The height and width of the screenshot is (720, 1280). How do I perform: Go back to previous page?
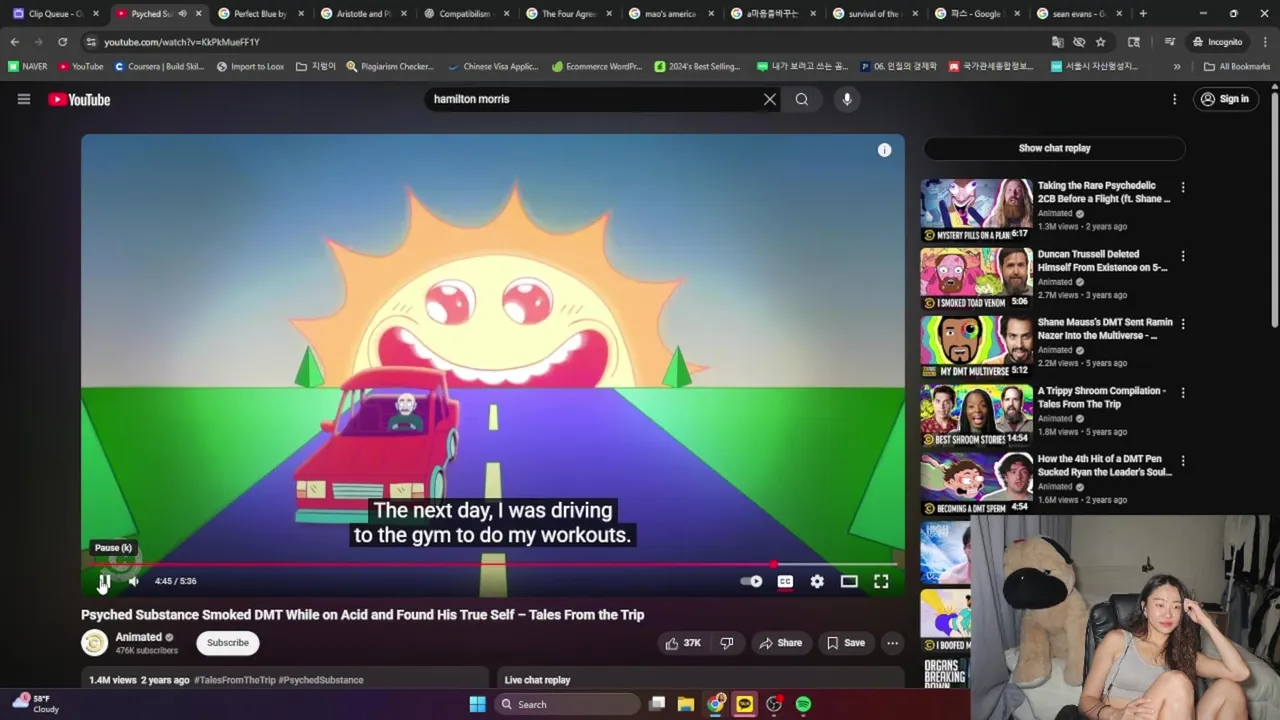(x=15, y=42)
